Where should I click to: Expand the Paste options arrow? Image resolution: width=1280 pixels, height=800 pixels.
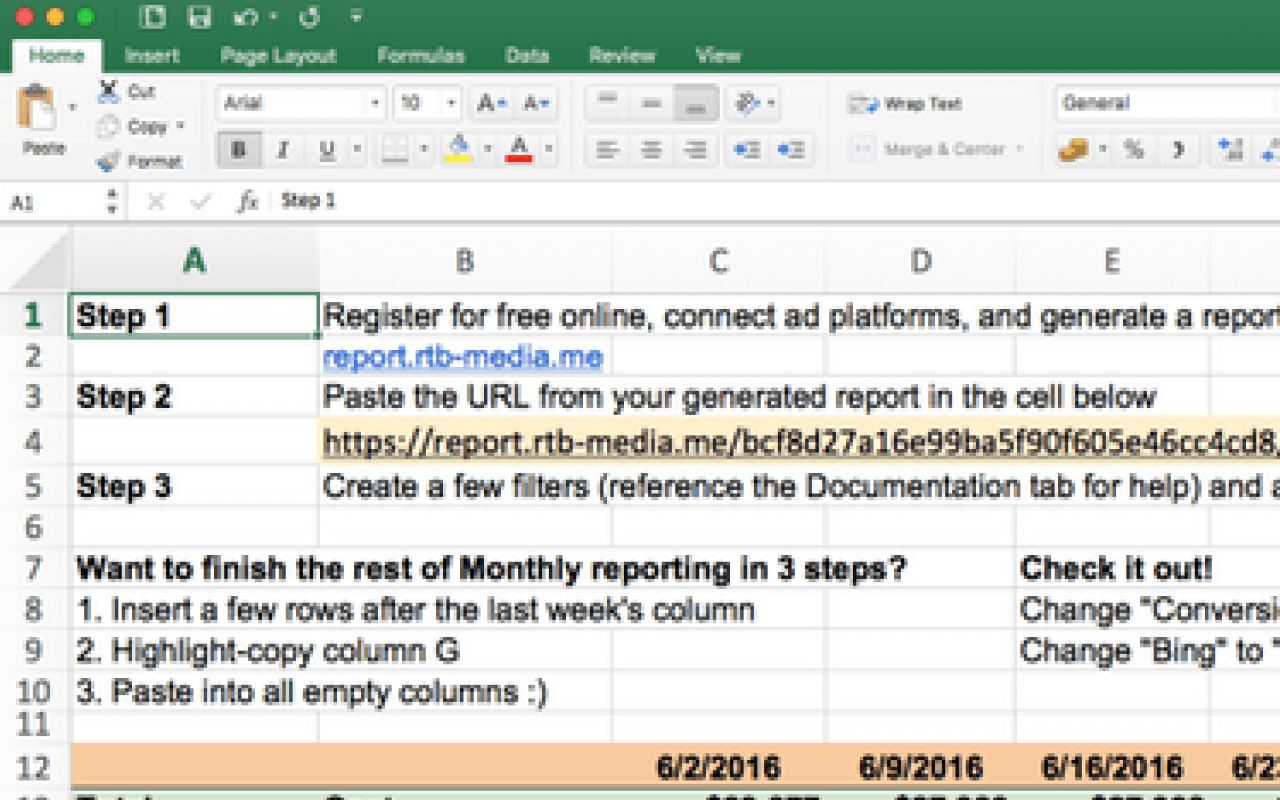(72, 106)
